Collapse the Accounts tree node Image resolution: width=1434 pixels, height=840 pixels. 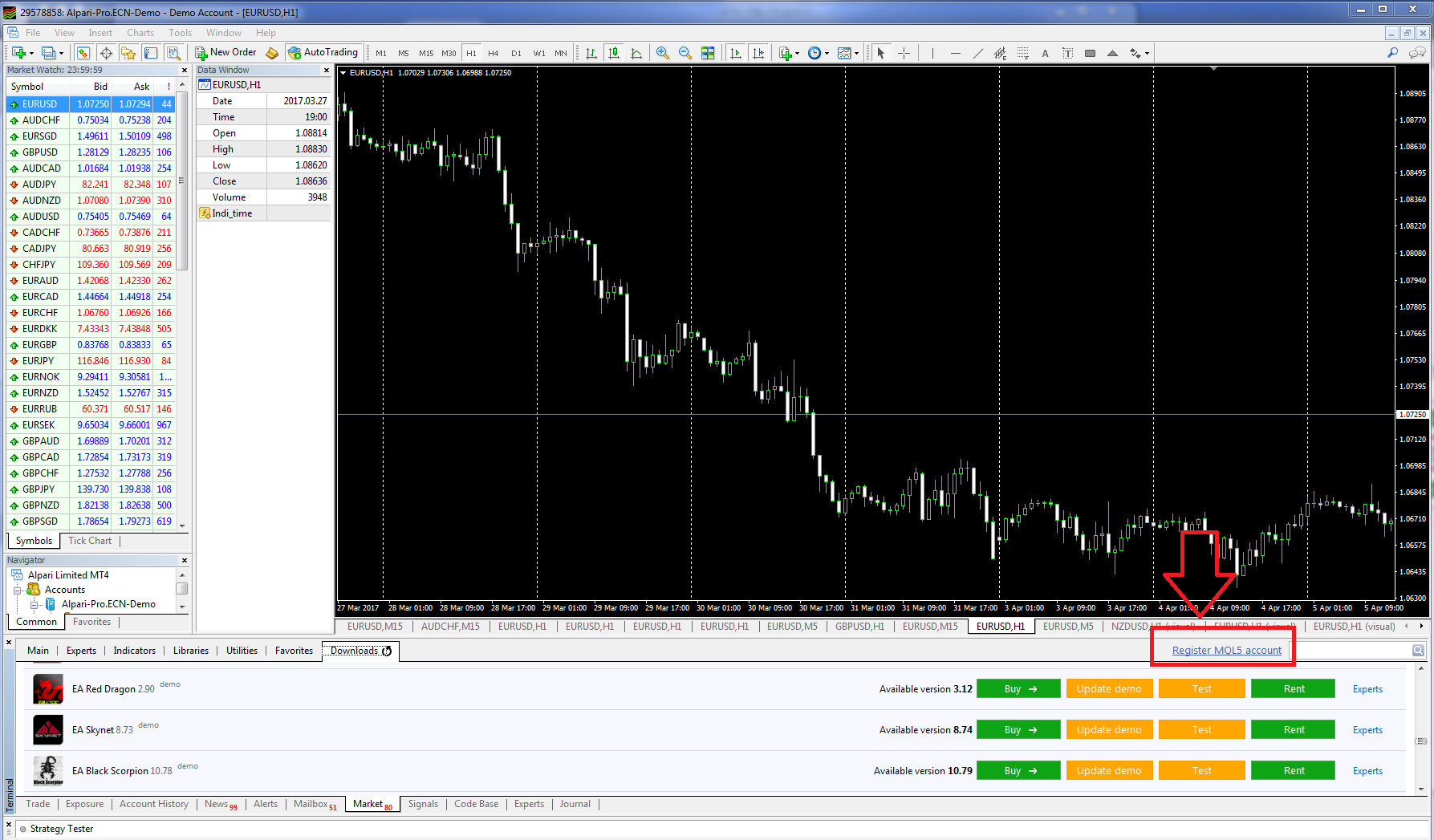(x=17, y=590)
